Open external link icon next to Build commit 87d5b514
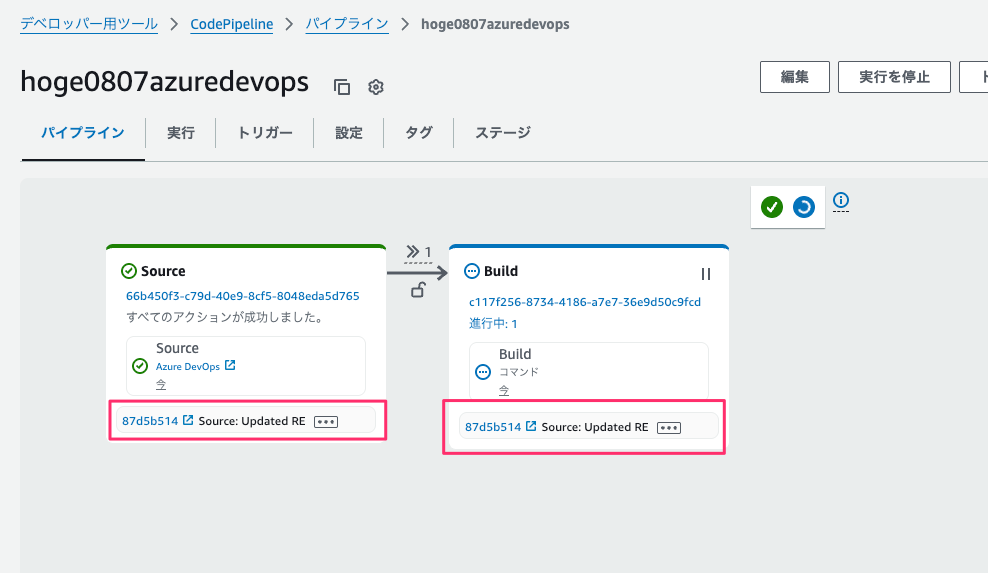 click(x=531, y=426)
